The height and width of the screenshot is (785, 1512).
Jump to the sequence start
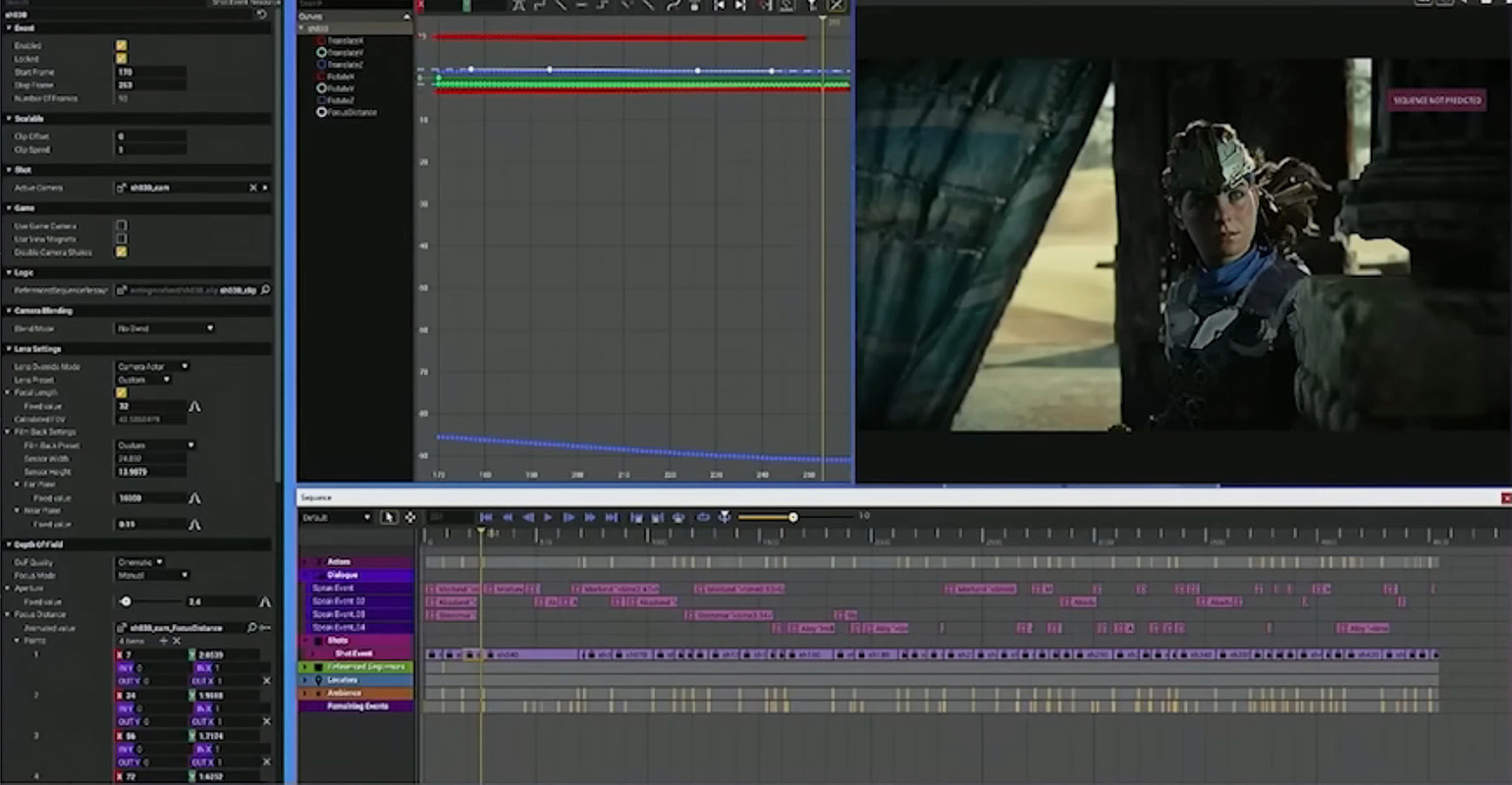click(486, 517)
